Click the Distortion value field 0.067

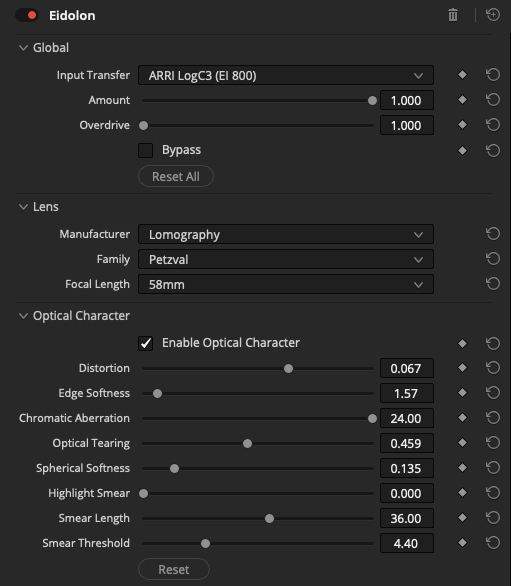(x=407, y=368)
